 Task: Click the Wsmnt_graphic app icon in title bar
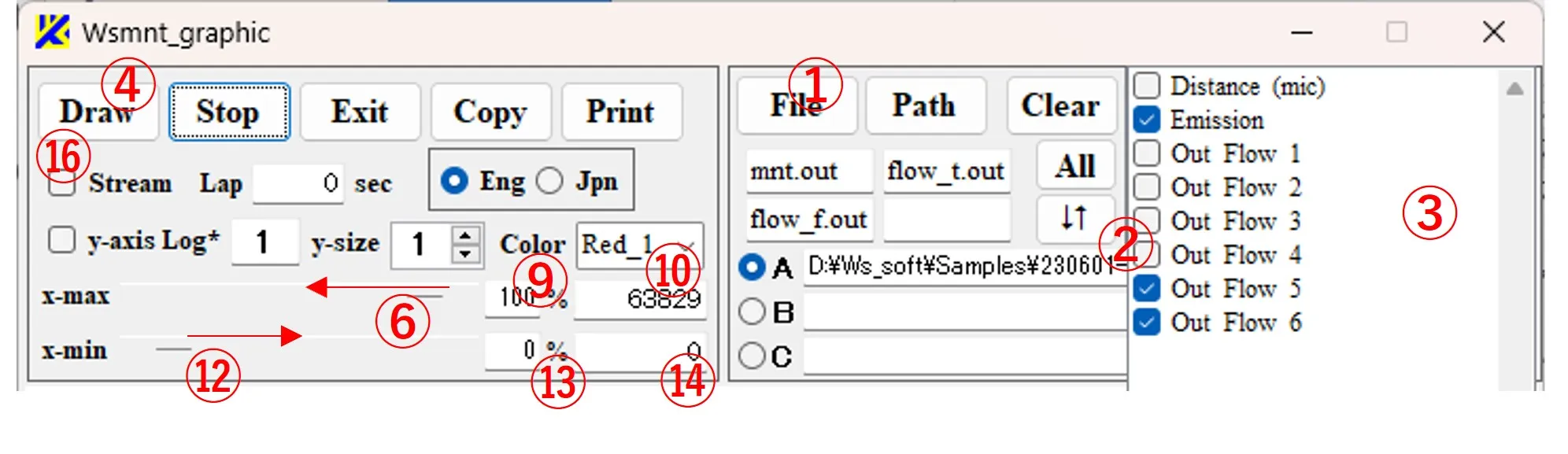53,31
